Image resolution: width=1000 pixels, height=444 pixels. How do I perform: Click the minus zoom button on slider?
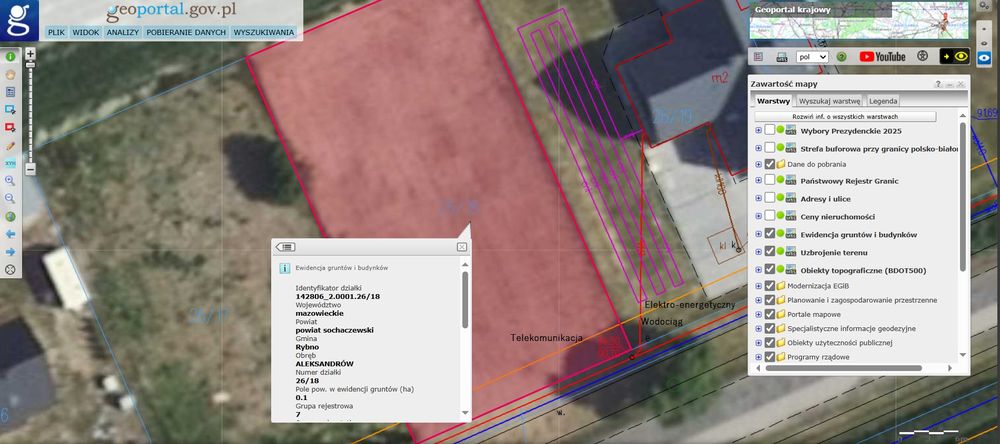click(30, 169)
